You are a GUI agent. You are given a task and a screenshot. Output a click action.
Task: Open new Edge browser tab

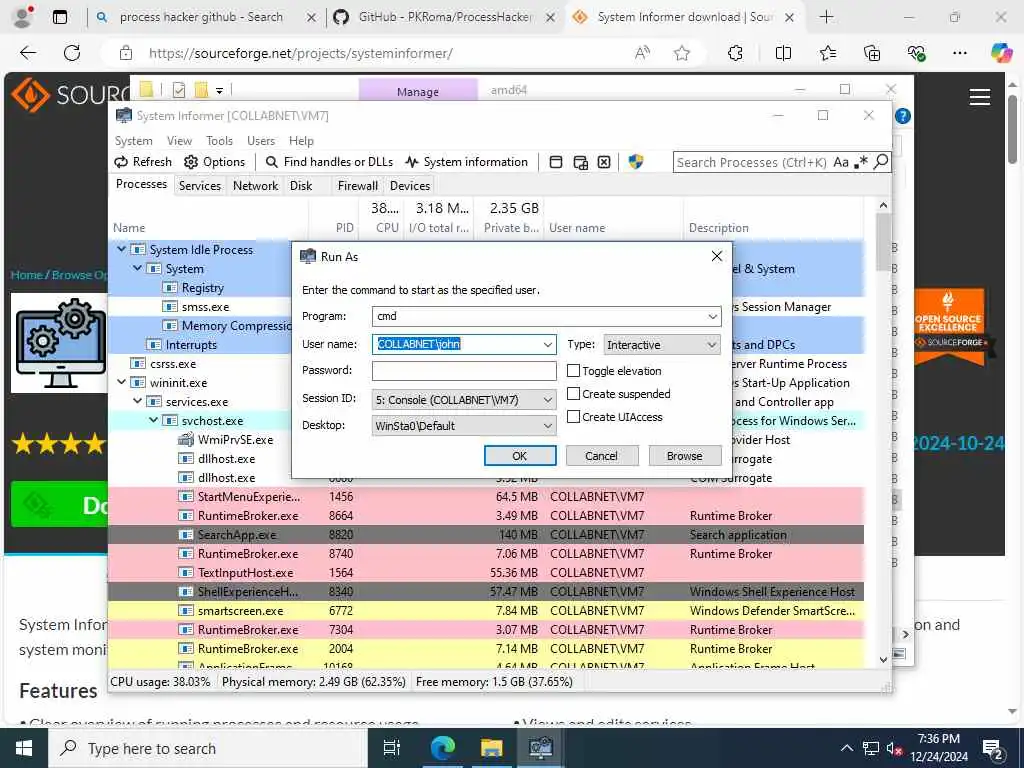pos(826,17)
